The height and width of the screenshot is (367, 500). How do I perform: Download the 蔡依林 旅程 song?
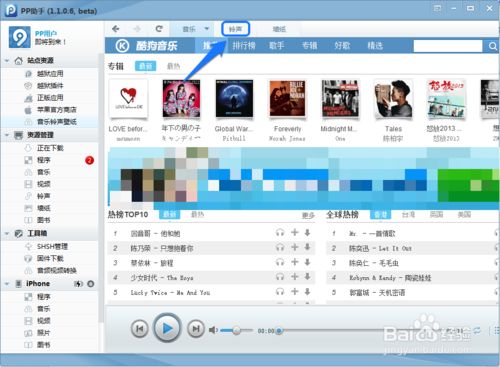307,262
